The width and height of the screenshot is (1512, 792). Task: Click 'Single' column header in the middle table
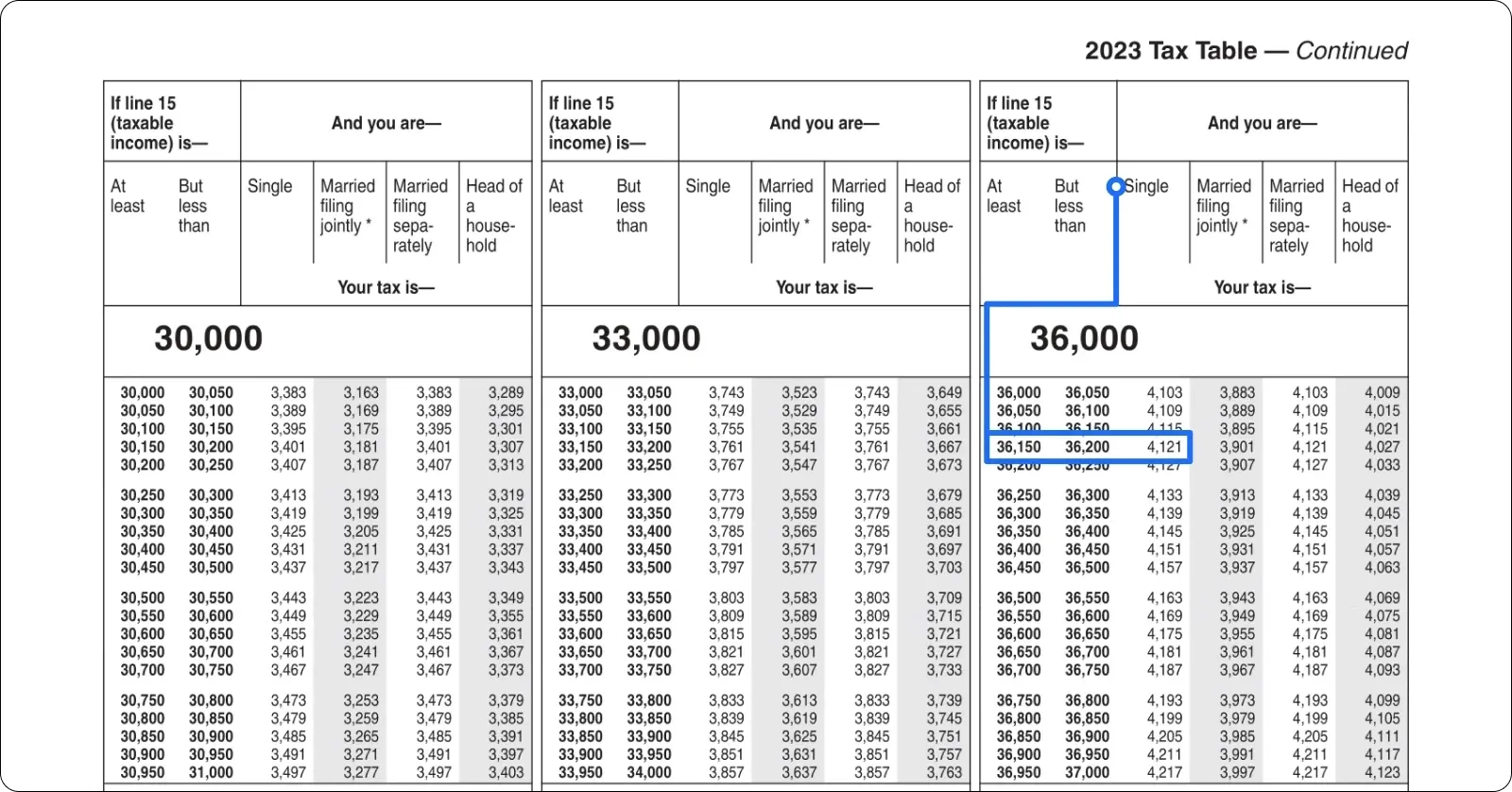point(708,186)
